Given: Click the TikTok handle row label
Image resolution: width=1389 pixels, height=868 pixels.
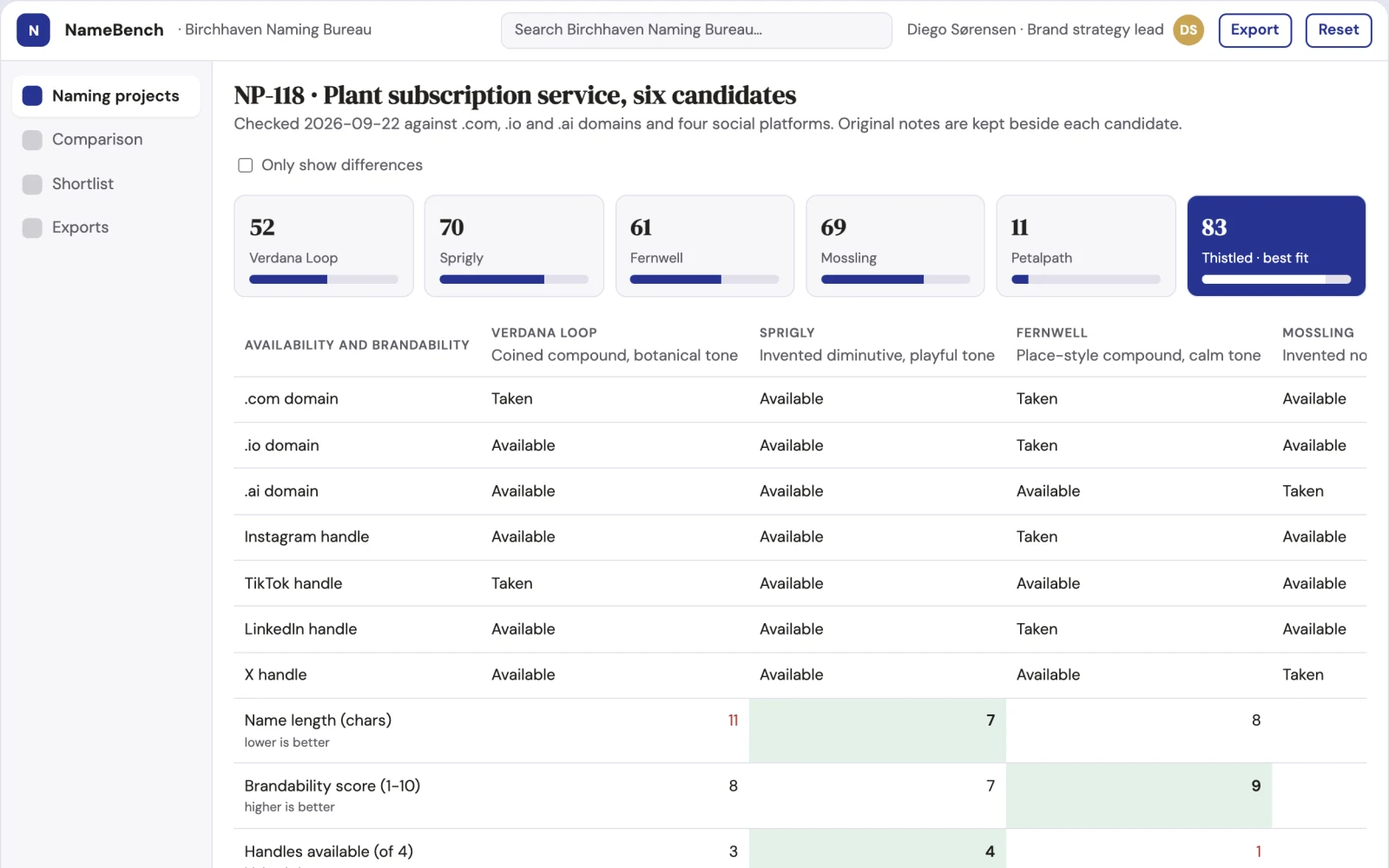Looking at the screenshot, I should [x=293, y=583].
